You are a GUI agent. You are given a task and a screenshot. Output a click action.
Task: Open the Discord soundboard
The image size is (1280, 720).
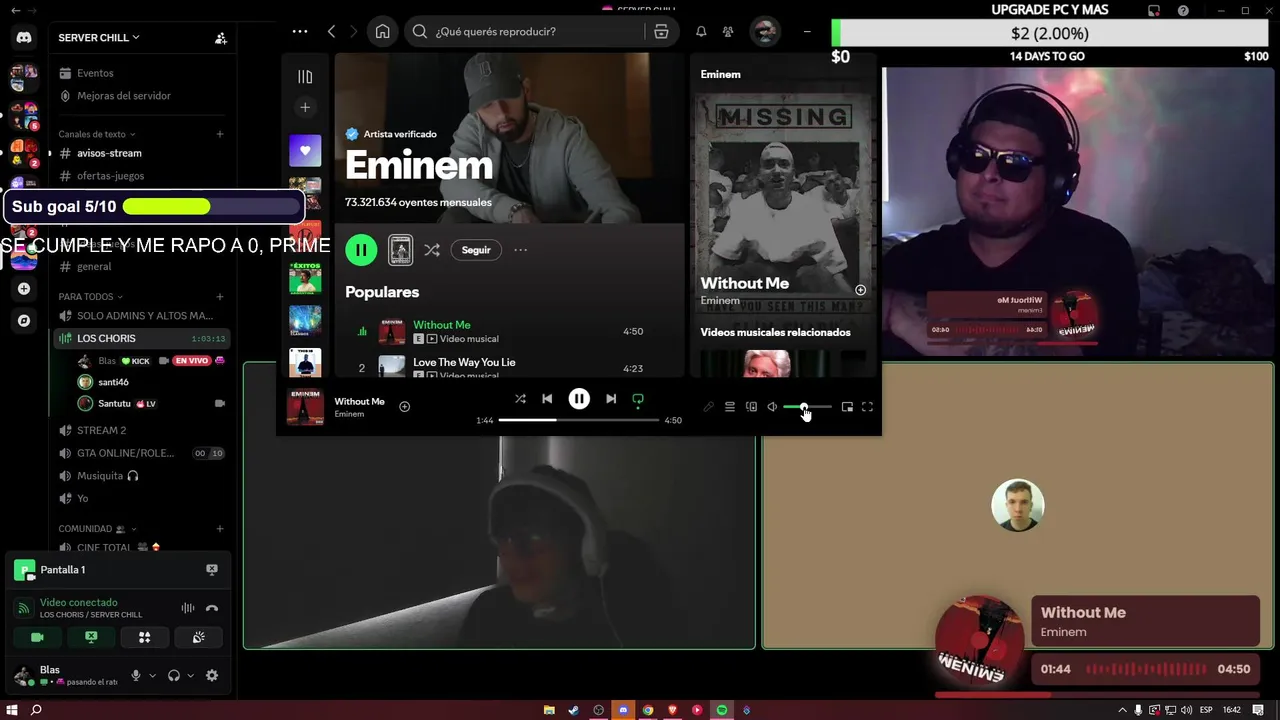(199, 637)
